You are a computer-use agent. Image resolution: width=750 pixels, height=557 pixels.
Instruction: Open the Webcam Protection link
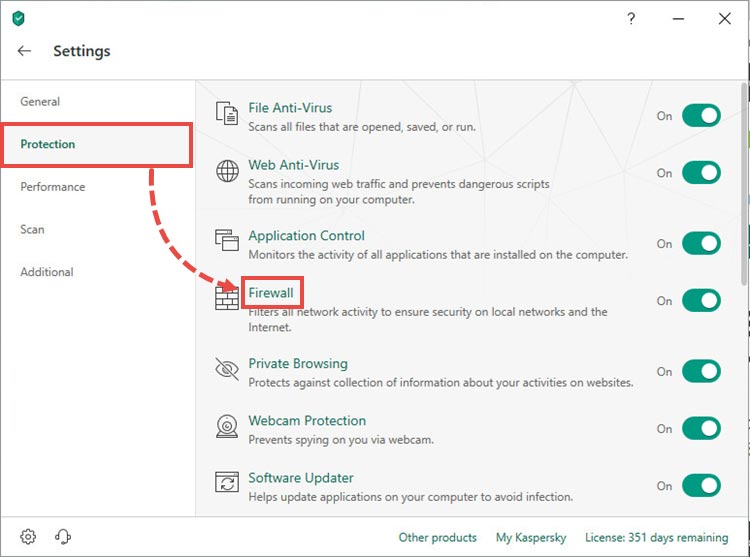point(307,421)
